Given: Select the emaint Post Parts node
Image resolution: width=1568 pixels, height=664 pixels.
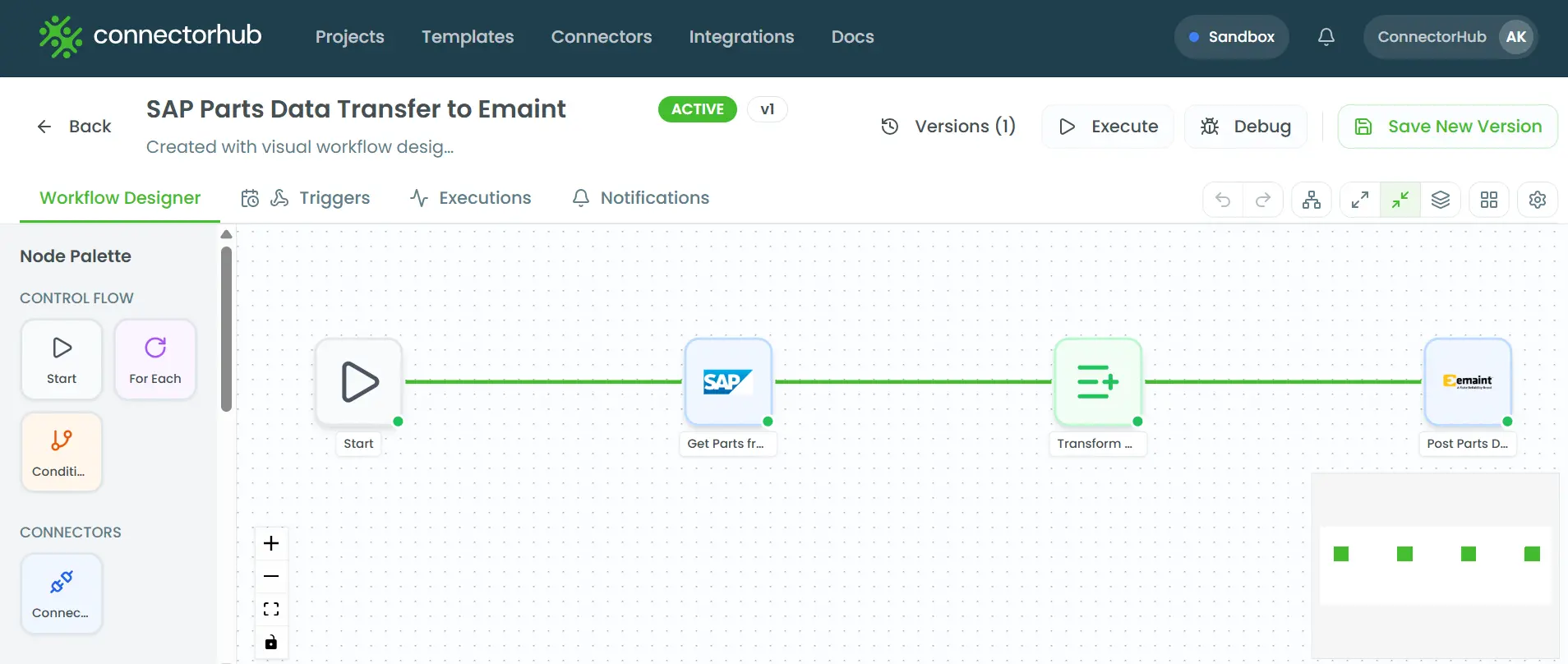Looking at the screenshot, I should point(1468,382).
